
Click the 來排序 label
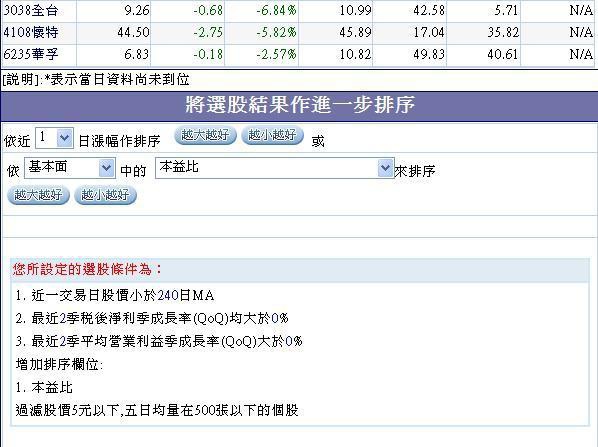click(x=415, y=171)
